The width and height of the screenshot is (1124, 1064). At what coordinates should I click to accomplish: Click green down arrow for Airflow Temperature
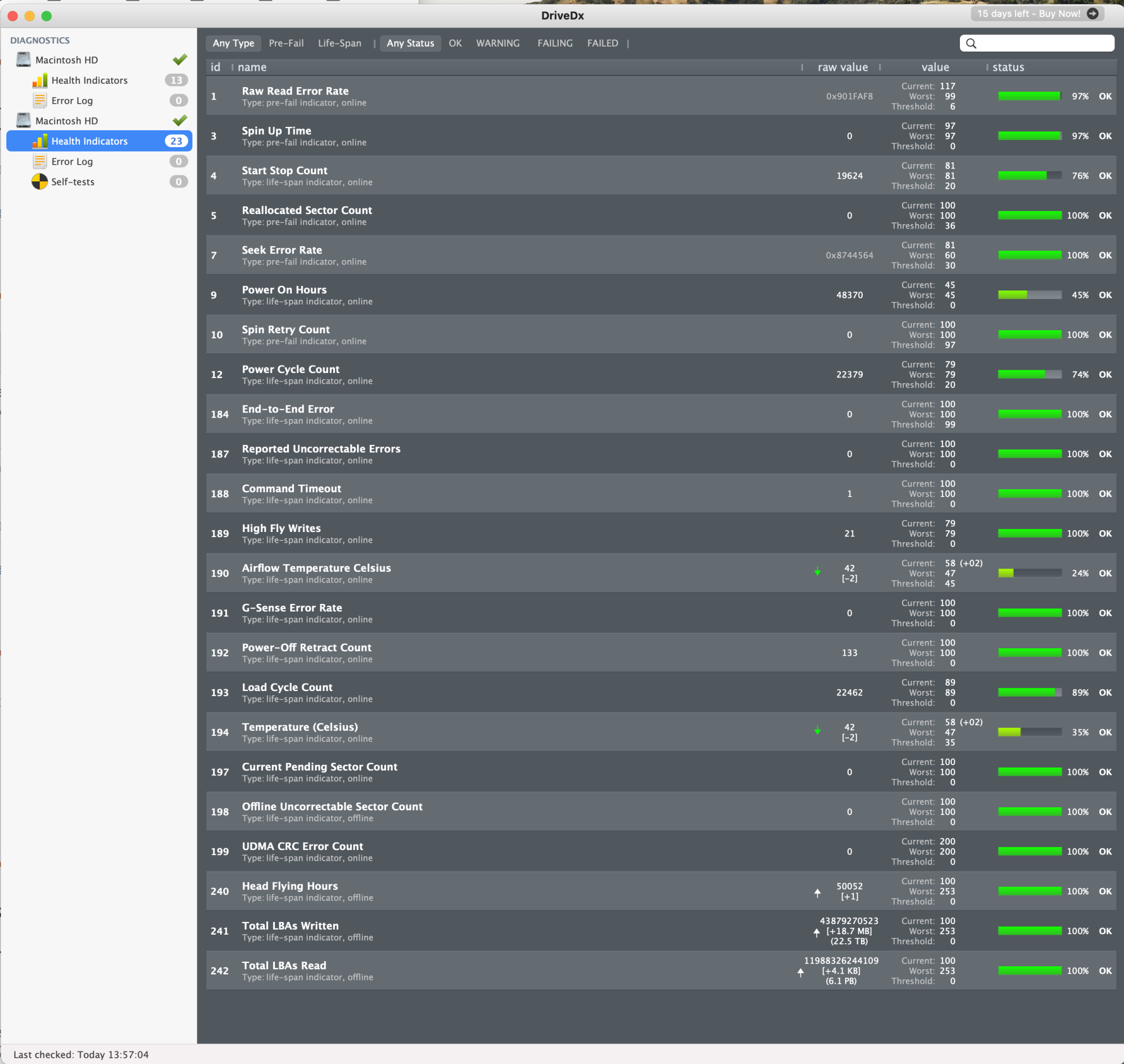(x=817, y=571)
